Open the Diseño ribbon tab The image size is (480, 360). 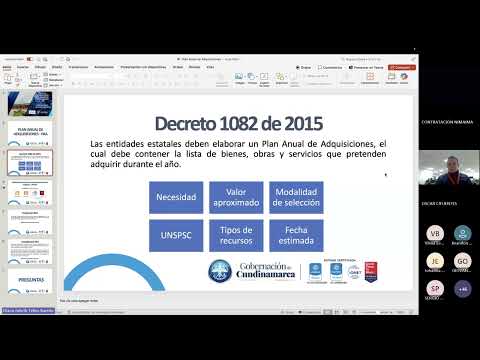coord(57,67)
